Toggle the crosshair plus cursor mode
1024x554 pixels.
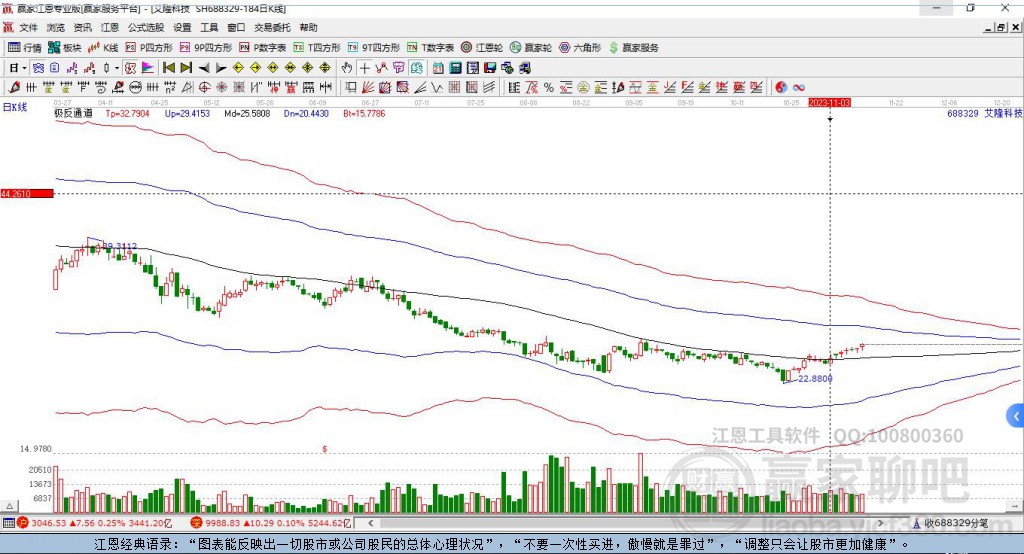click(364, 68)
